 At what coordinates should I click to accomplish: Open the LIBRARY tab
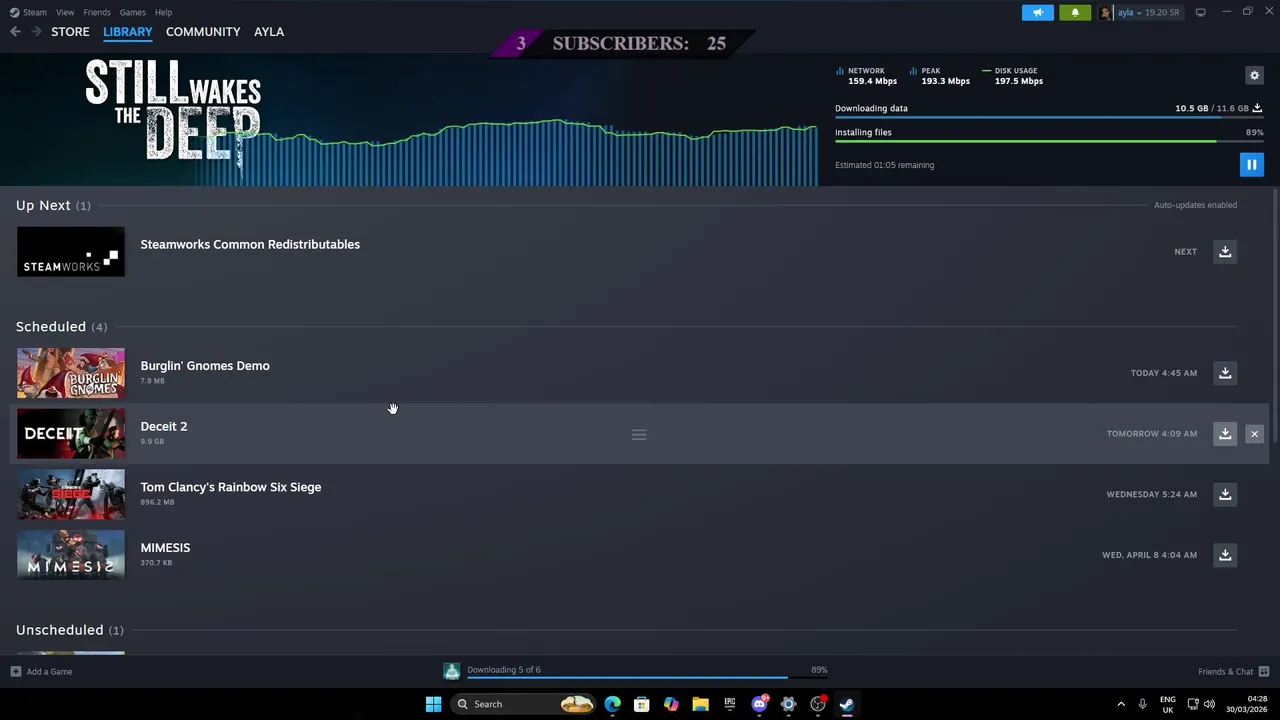pyautogui.click(x=128, y=32)
